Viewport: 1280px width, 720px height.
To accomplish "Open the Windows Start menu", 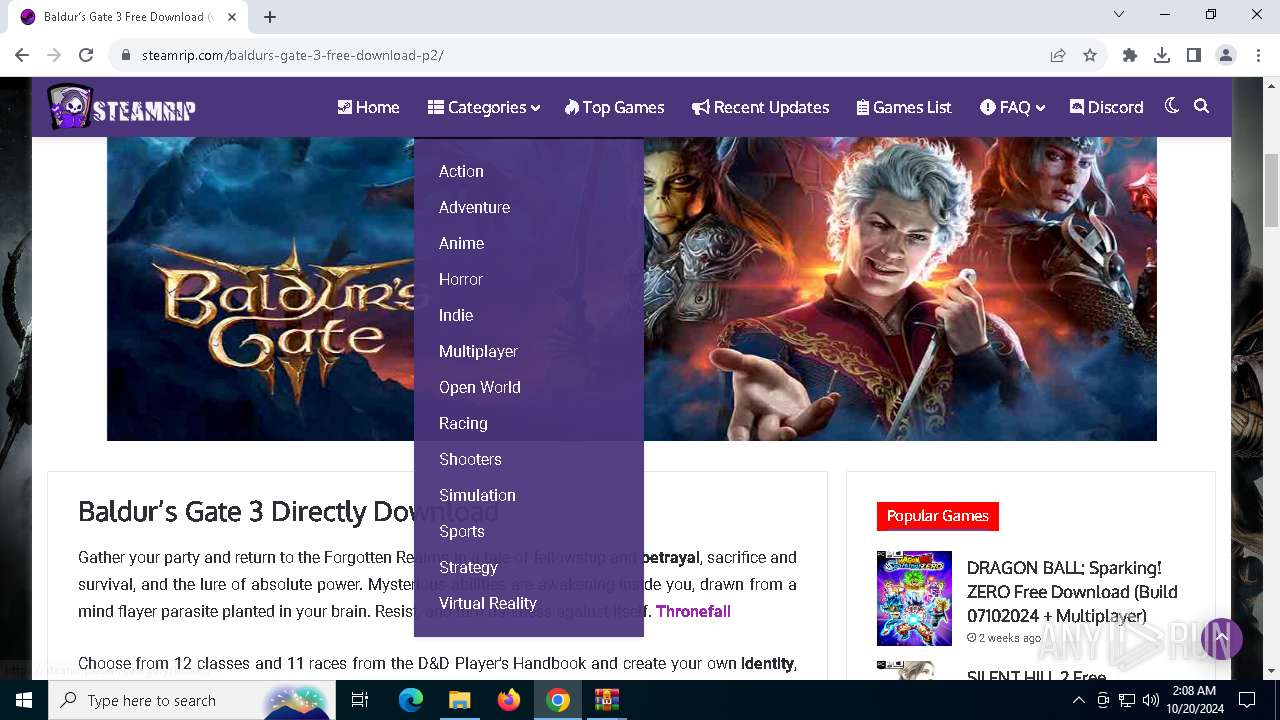I will 24,700.
